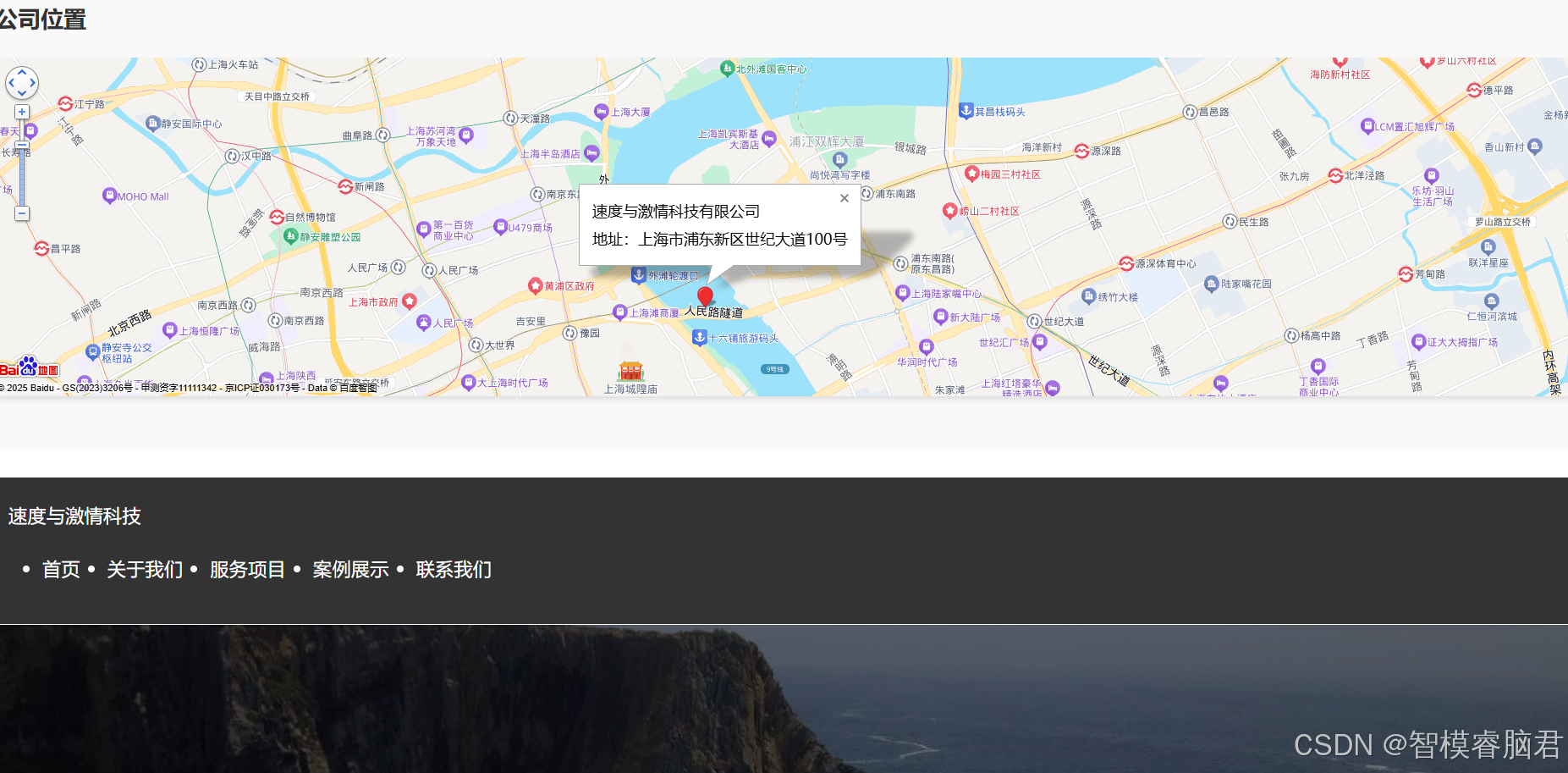This screenshot has height=773, width=1568.
Task: Pan the map up with the arrow control
Action: (x=22, y=73)
